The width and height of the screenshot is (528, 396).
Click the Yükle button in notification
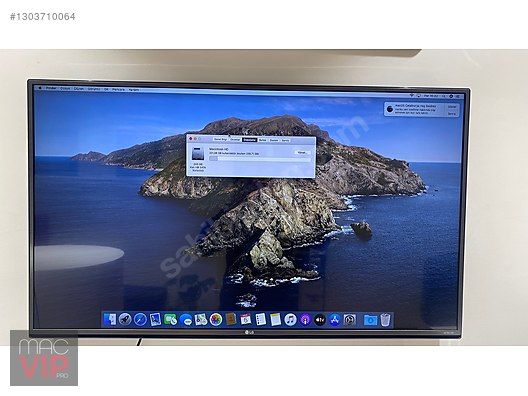click(452, 107)
